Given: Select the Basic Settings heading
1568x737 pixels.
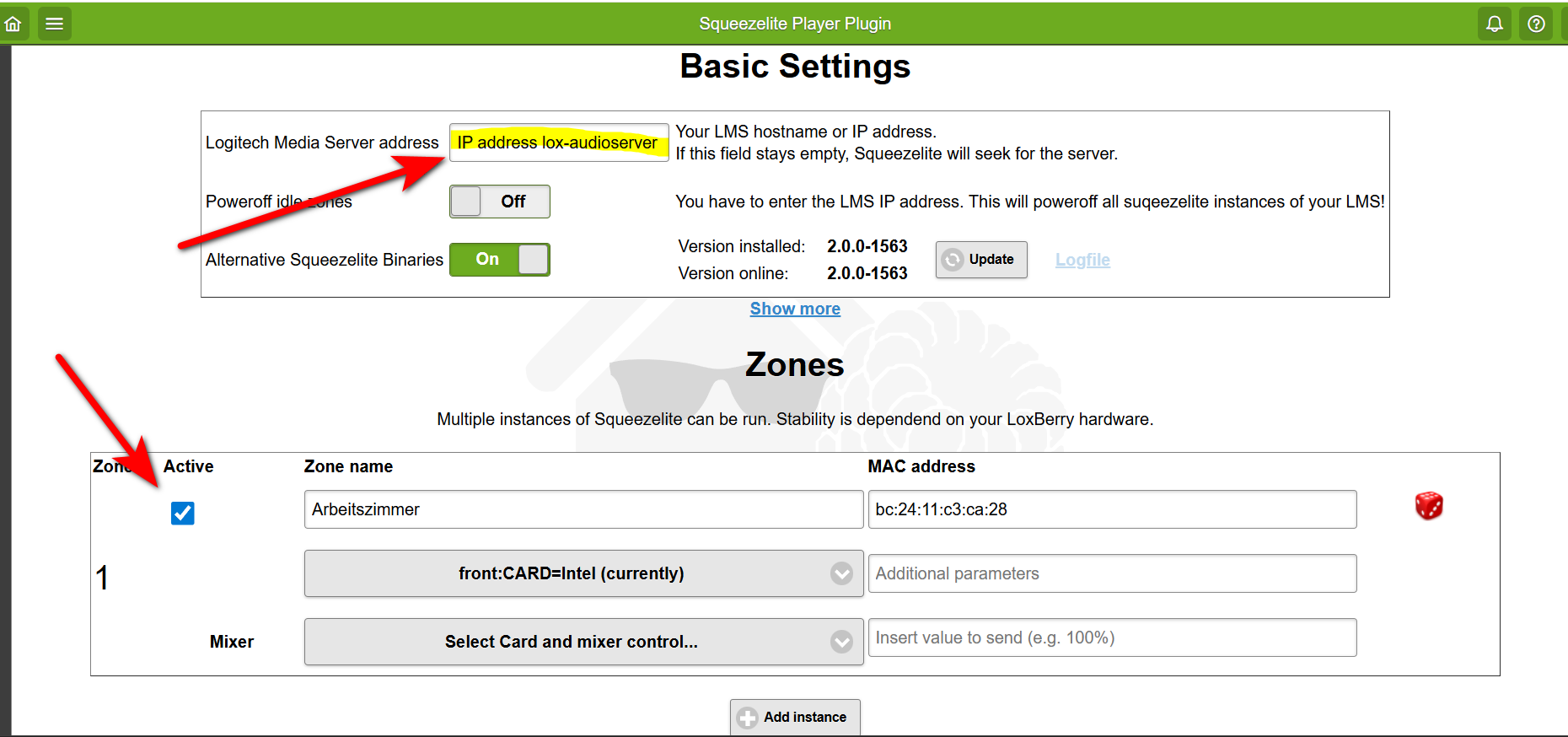Looking at the screenshot, I should pos(795,67).
